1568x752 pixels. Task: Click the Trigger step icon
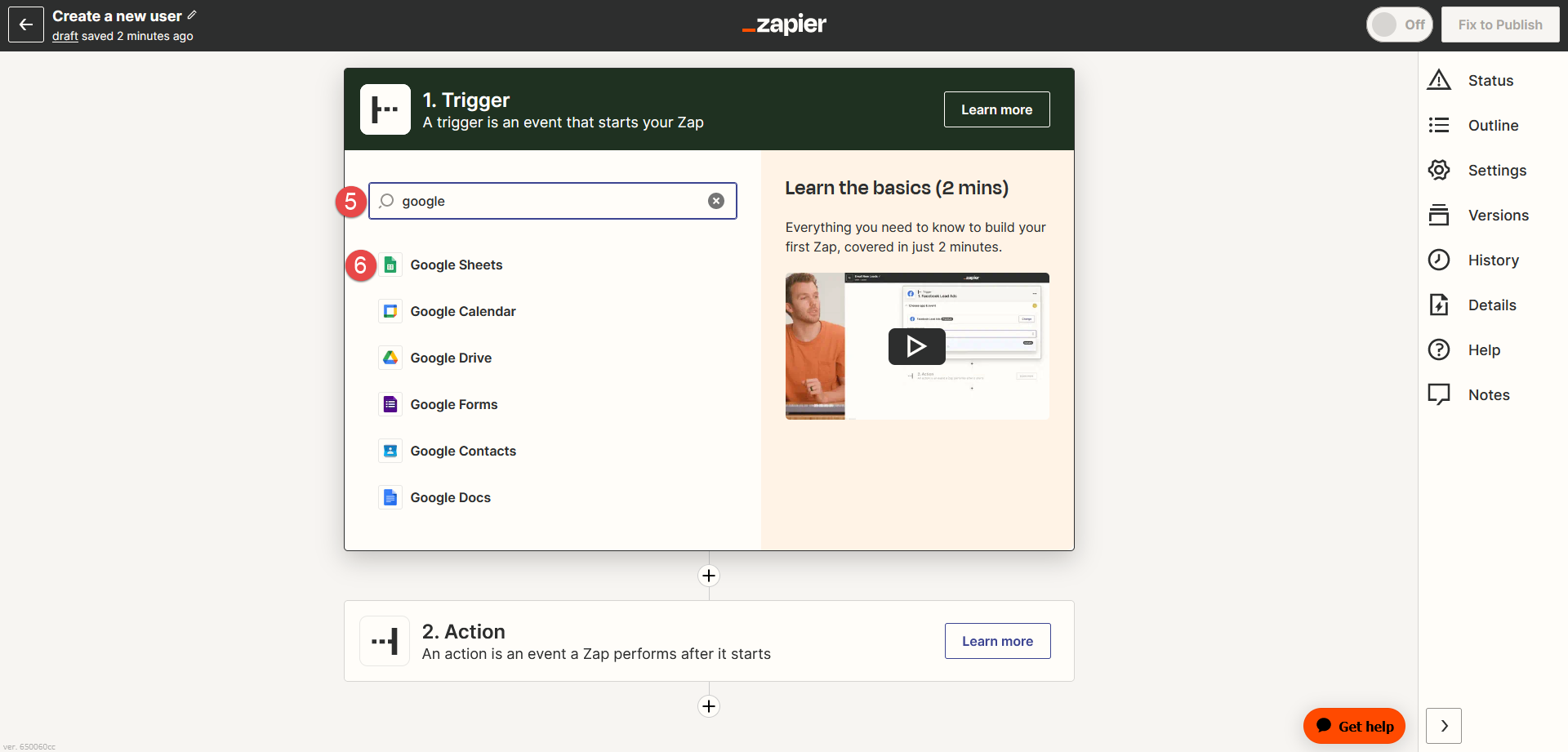point(385,109)
